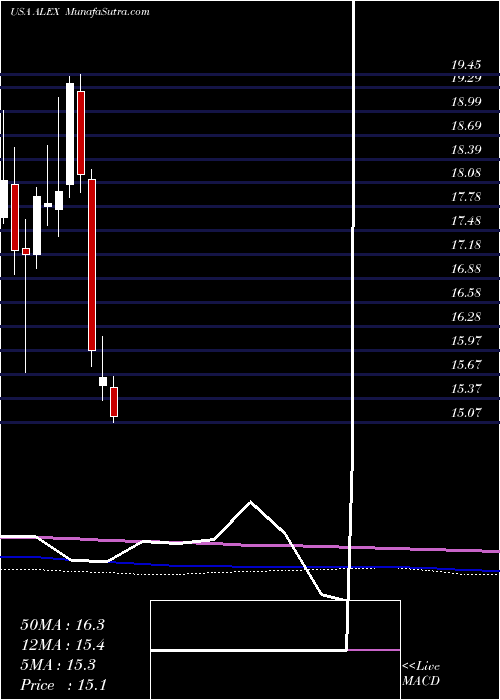Click the 17.78 price label
500x700 pixels.
point(466,197)
